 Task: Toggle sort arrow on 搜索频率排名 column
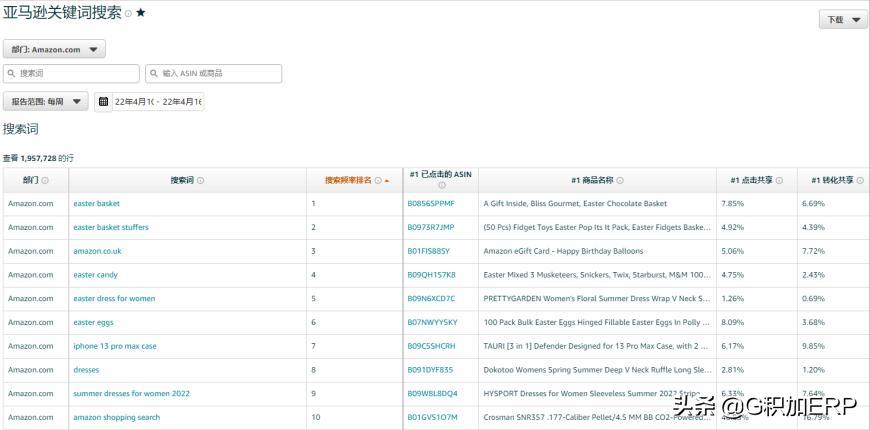point(387,181)
